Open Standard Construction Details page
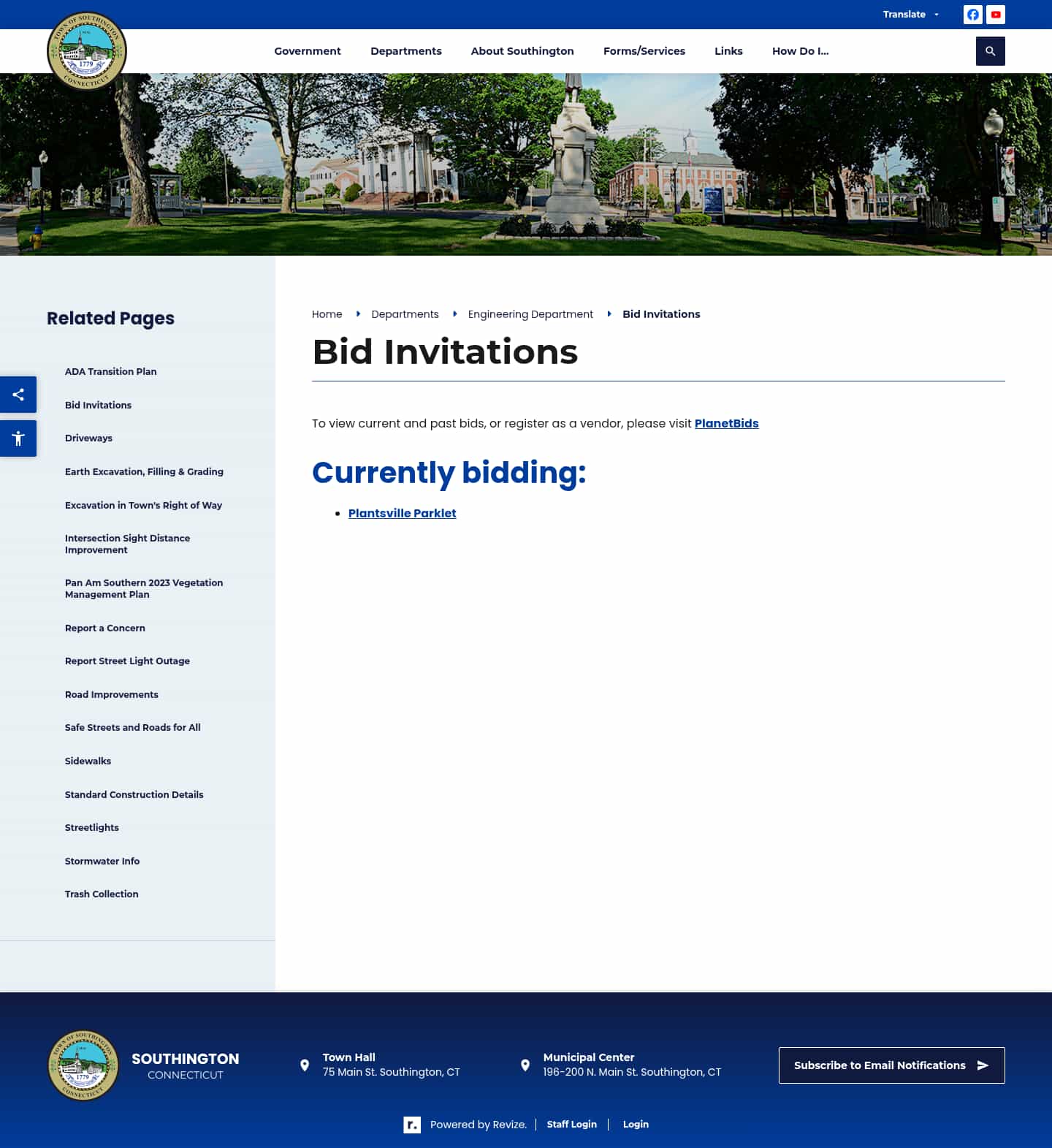 tap(134, 794)
